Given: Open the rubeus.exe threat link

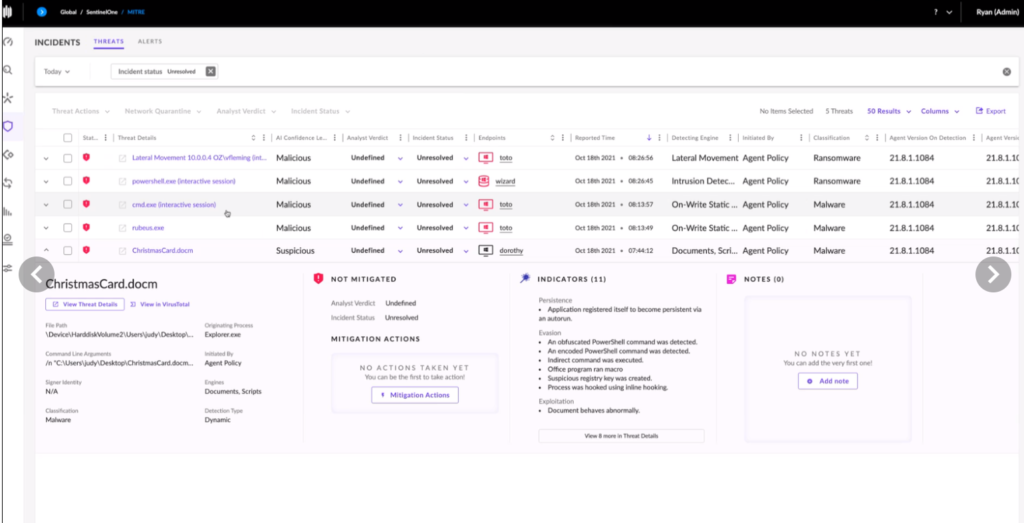Looking at the screenshot, I should click(148, 228).
